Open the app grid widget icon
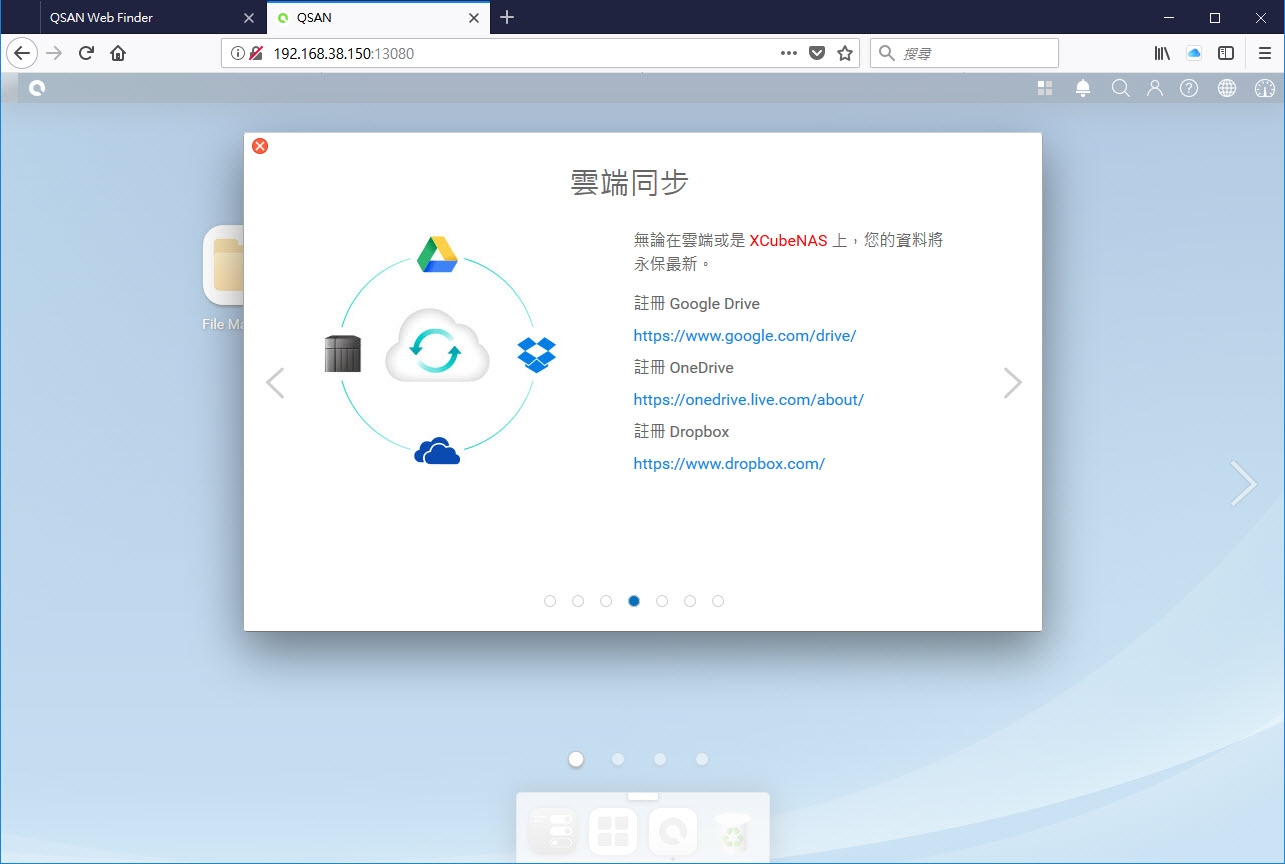Screen dimensions: 1285x864 [x=1045, y=88]
